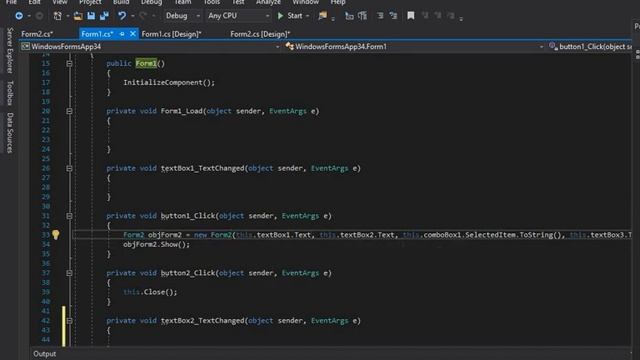The height and width of the screenshot is (360, 640).
Task: Open the Data Sources side tab
Action: [10, 133]
